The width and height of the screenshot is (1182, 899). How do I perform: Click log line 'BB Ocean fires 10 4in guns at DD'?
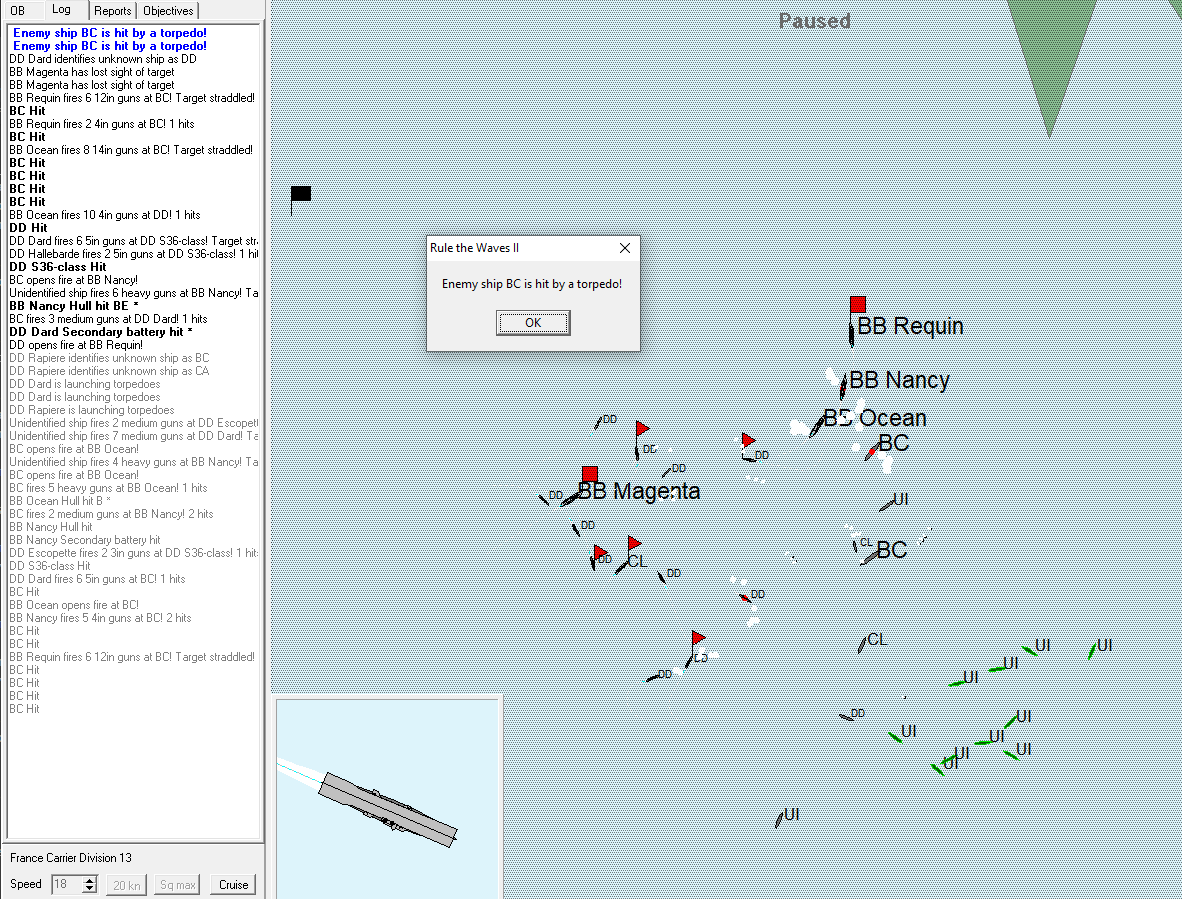pyautogui.click(x=105, y=215)
